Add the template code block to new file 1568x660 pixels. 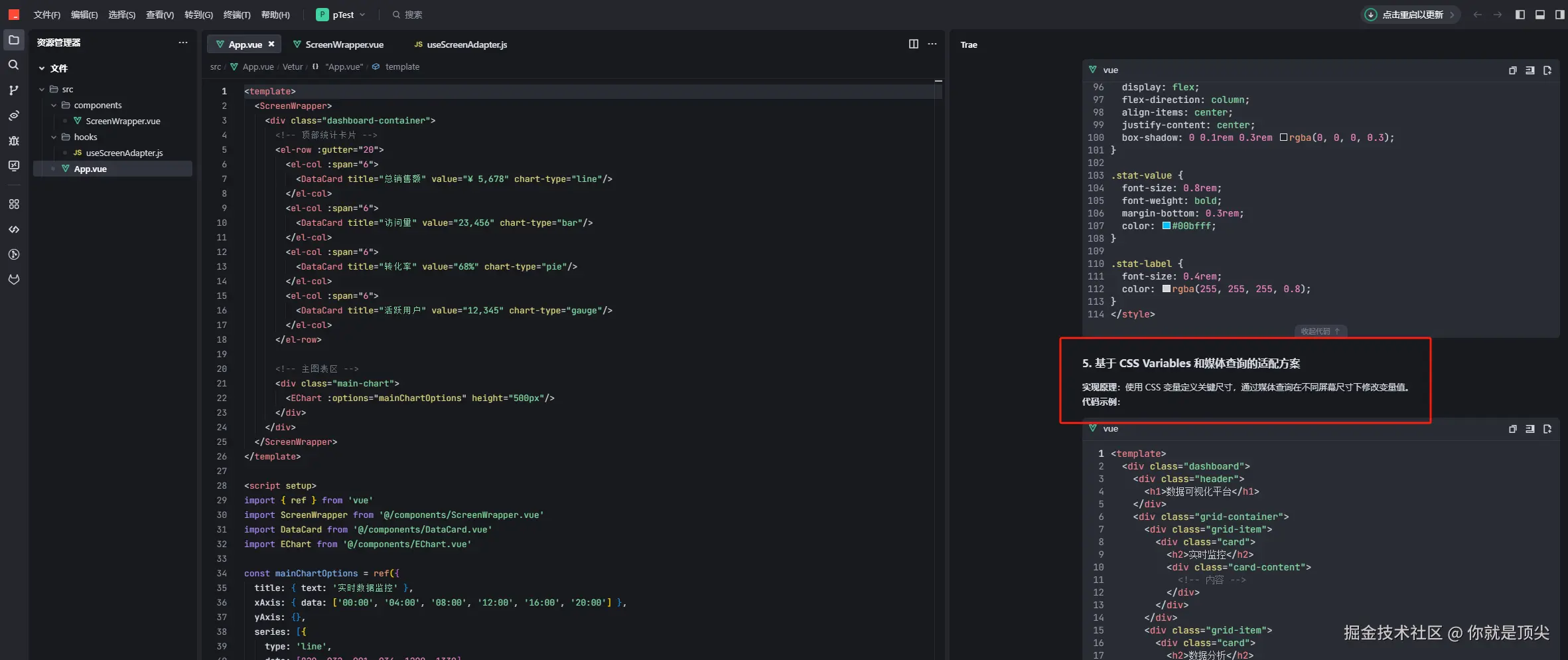click(1547, 429)
